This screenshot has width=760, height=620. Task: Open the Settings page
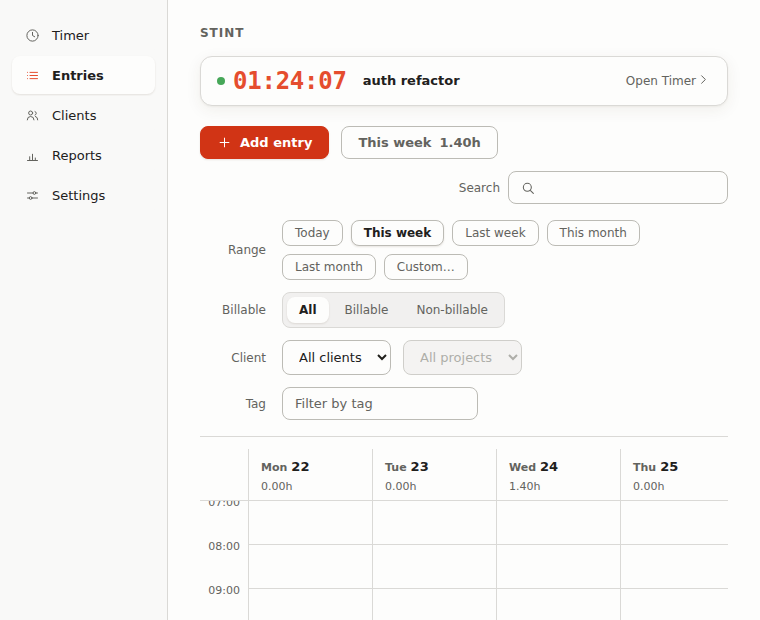[83, 195]
